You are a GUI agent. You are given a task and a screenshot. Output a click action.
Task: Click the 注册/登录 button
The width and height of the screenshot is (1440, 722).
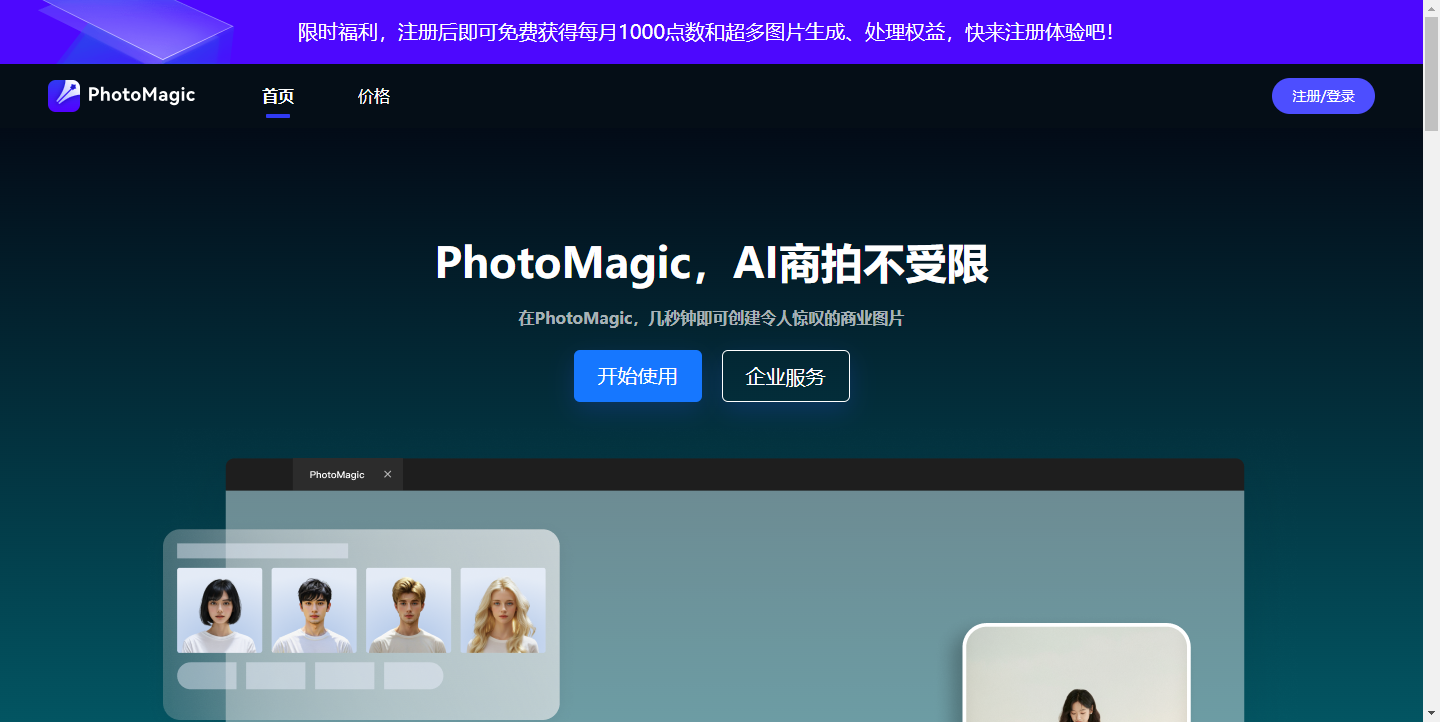(1323, 96)
